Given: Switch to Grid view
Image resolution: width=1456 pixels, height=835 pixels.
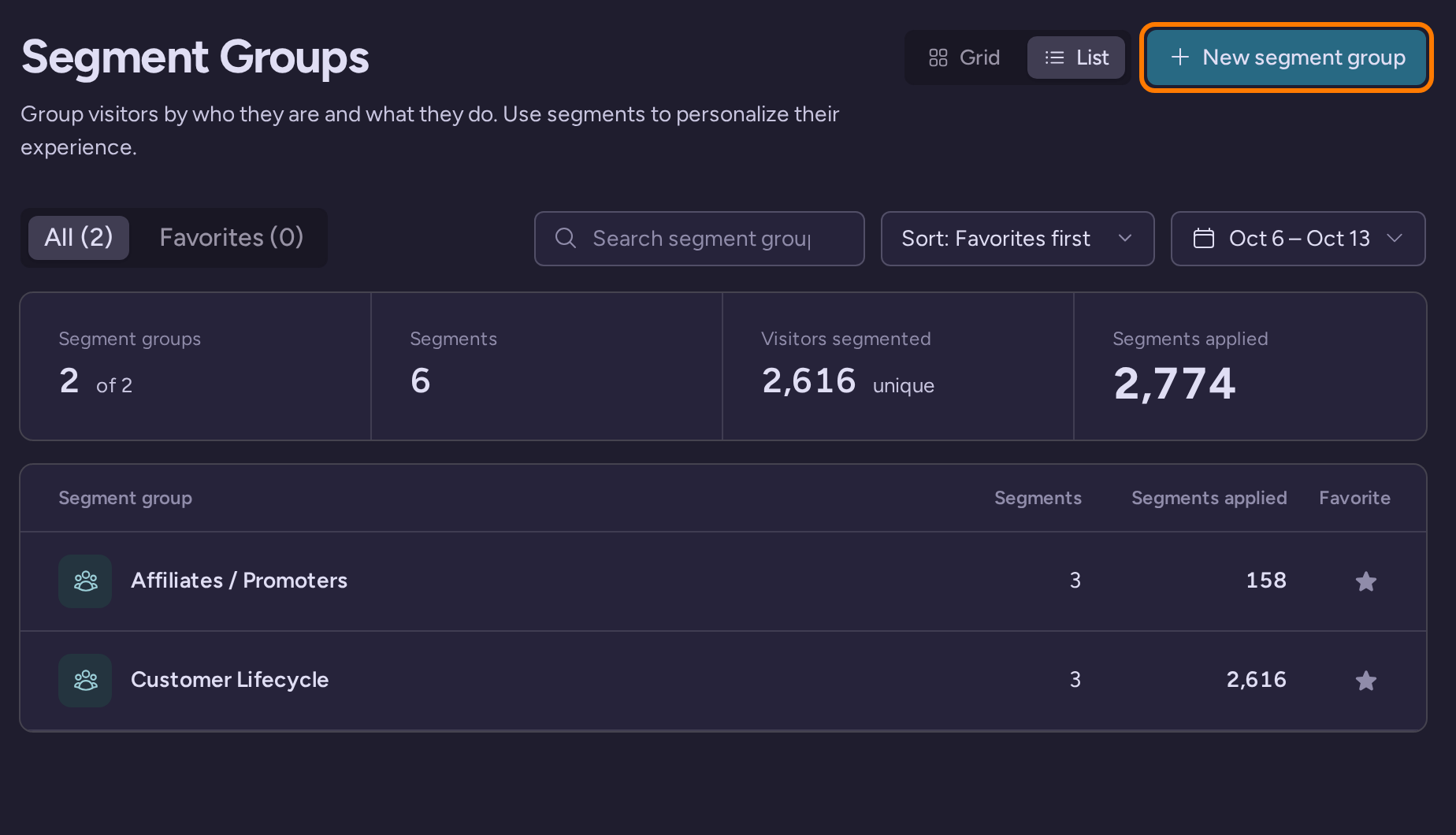Looking at the screenshot, I should pos(964,58).
